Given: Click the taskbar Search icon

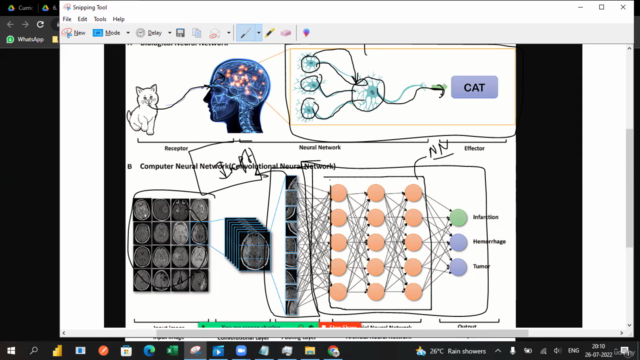Looking at the screenshot, I should tap(34, 351).
